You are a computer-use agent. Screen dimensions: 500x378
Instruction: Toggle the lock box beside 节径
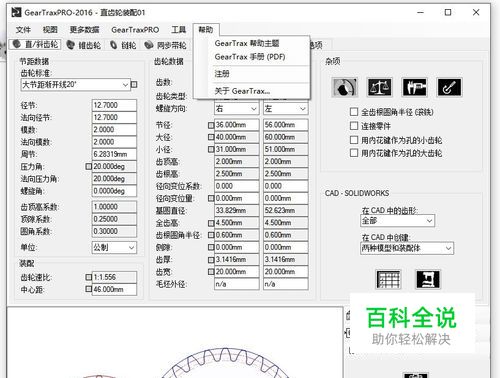pyautogui.click(x=211, y=125)
